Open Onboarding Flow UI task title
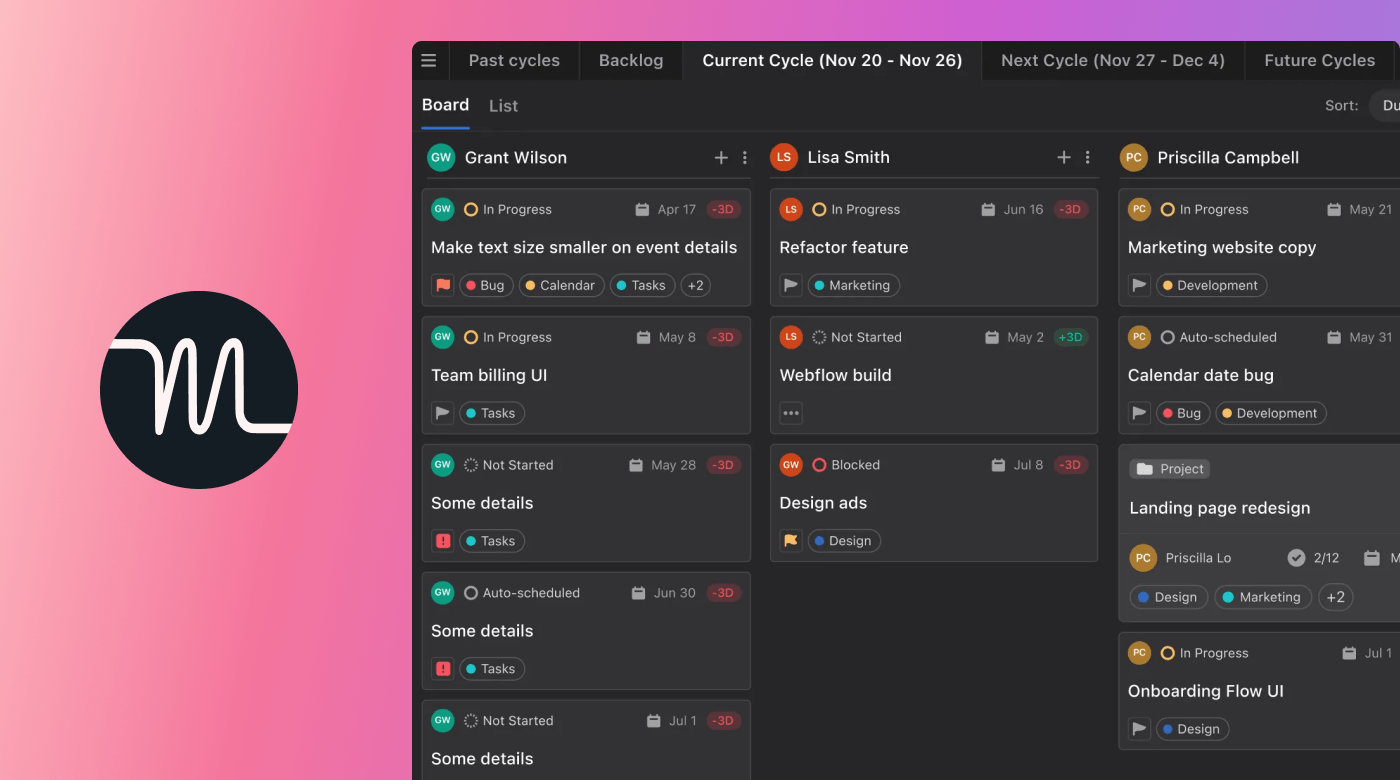This screenshot has height=780, width=1400. [x=1205, y=691]
